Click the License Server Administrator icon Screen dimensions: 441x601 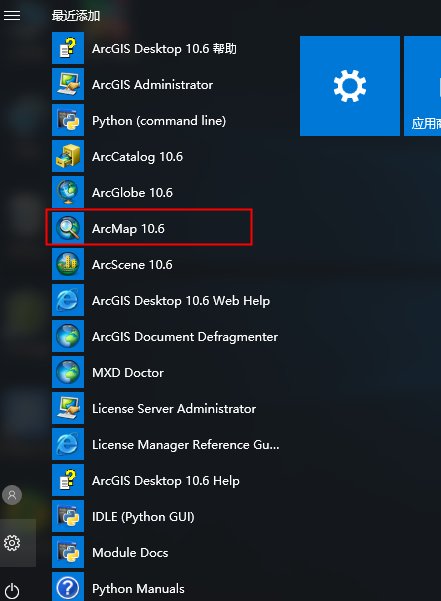tap(68, 408)
